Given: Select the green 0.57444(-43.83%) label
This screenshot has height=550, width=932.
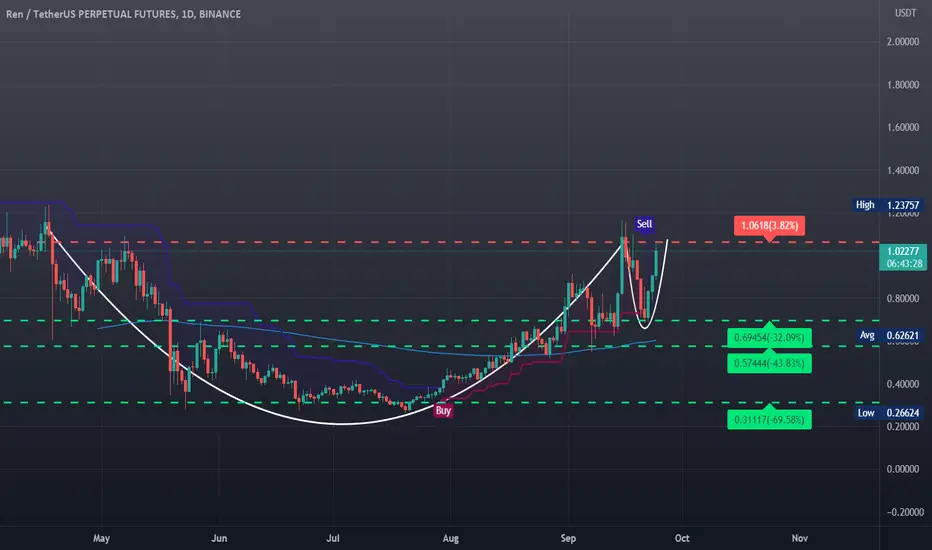Looking at the screenshot, I should (x=769, y=363).
